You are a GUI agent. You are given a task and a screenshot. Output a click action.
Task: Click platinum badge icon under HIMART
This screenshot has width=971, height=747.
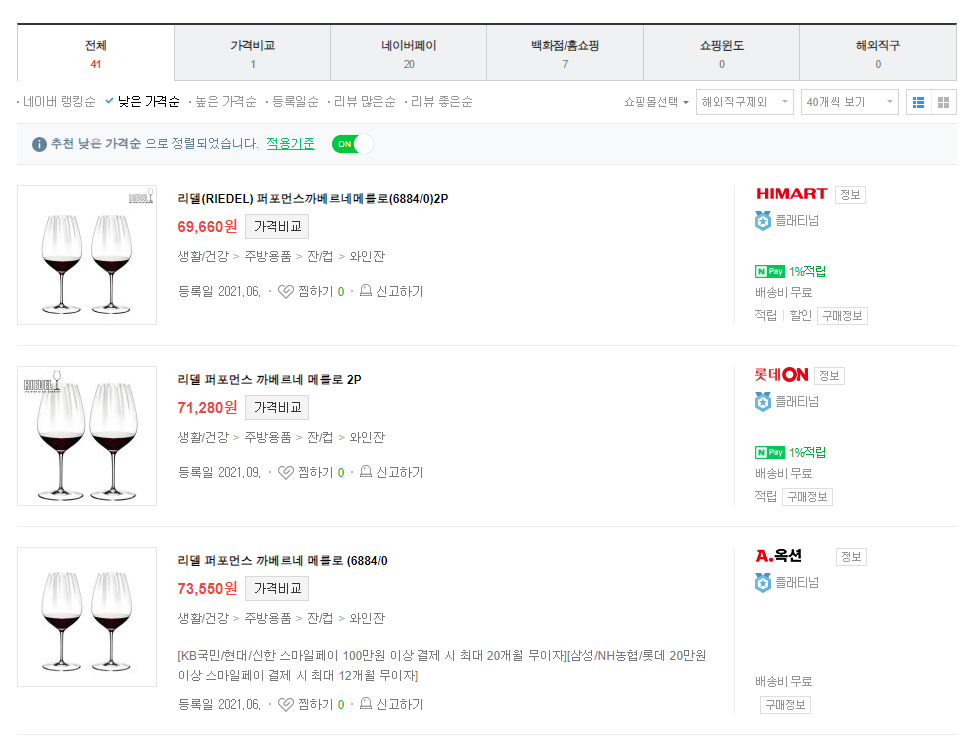(763, 221)
